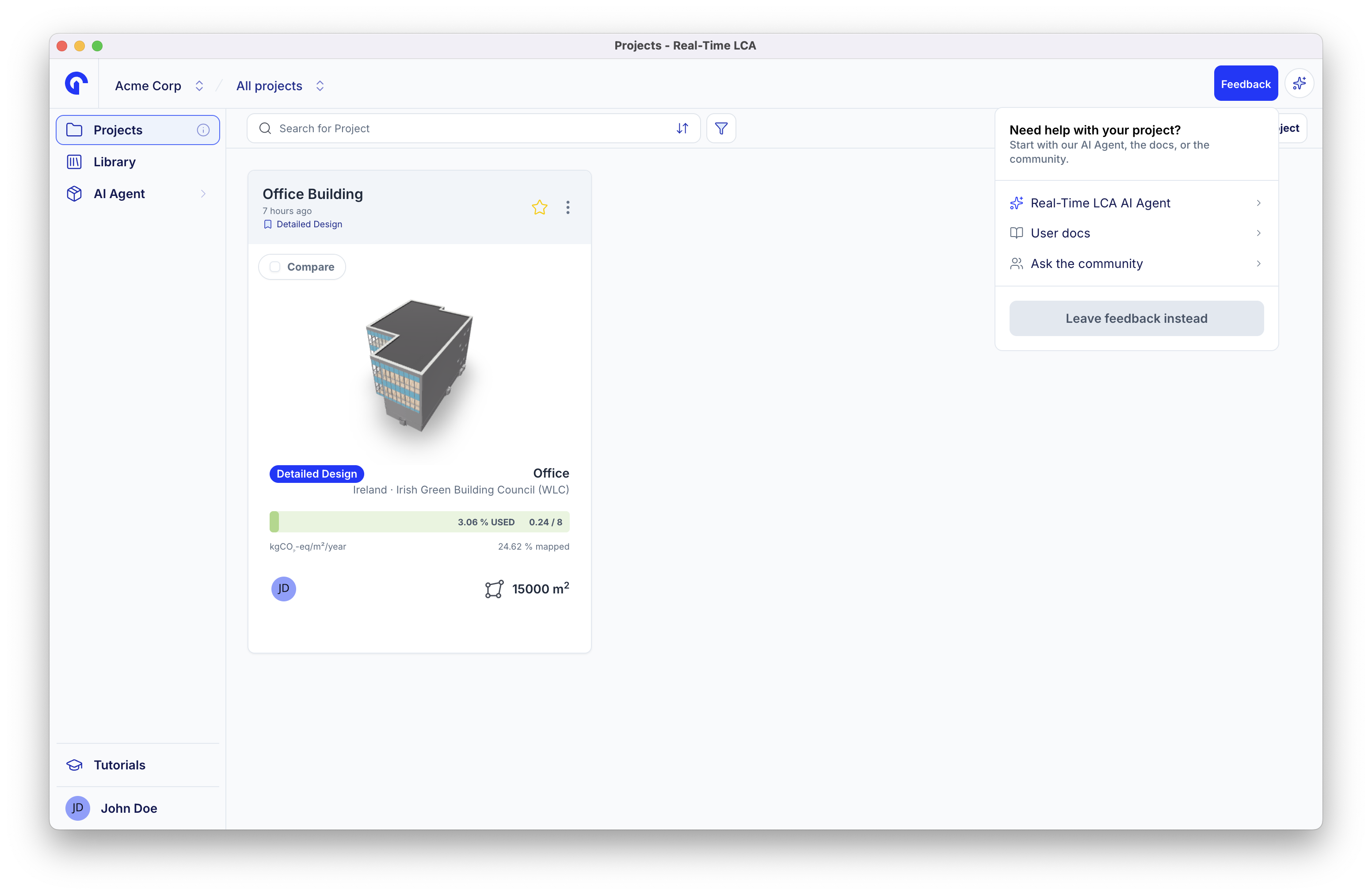
Task: Expand the AI Agent sidebar chevron
Action: tap(203, 194)
